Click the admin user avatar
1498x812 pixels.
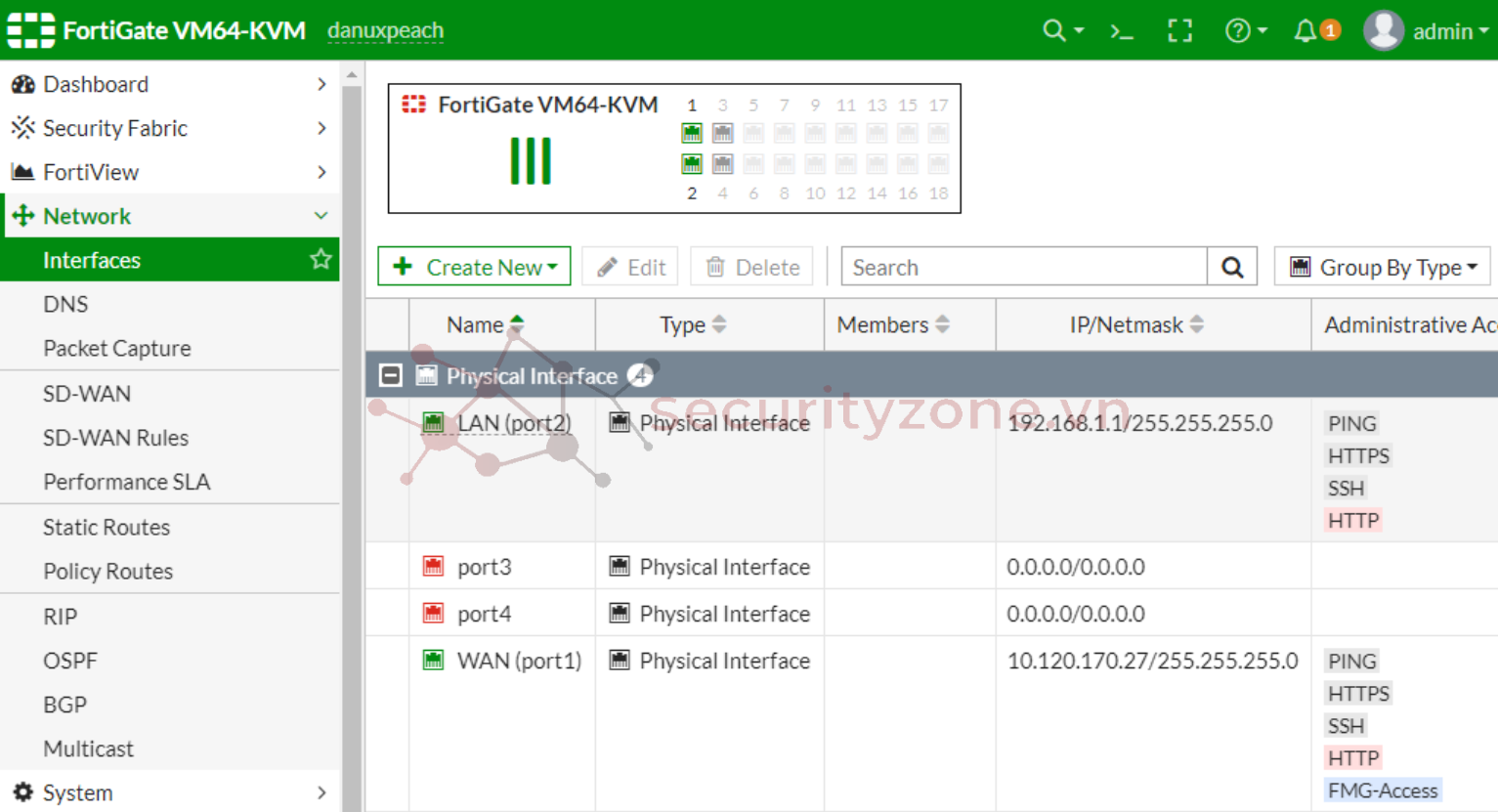point(1384,30)
